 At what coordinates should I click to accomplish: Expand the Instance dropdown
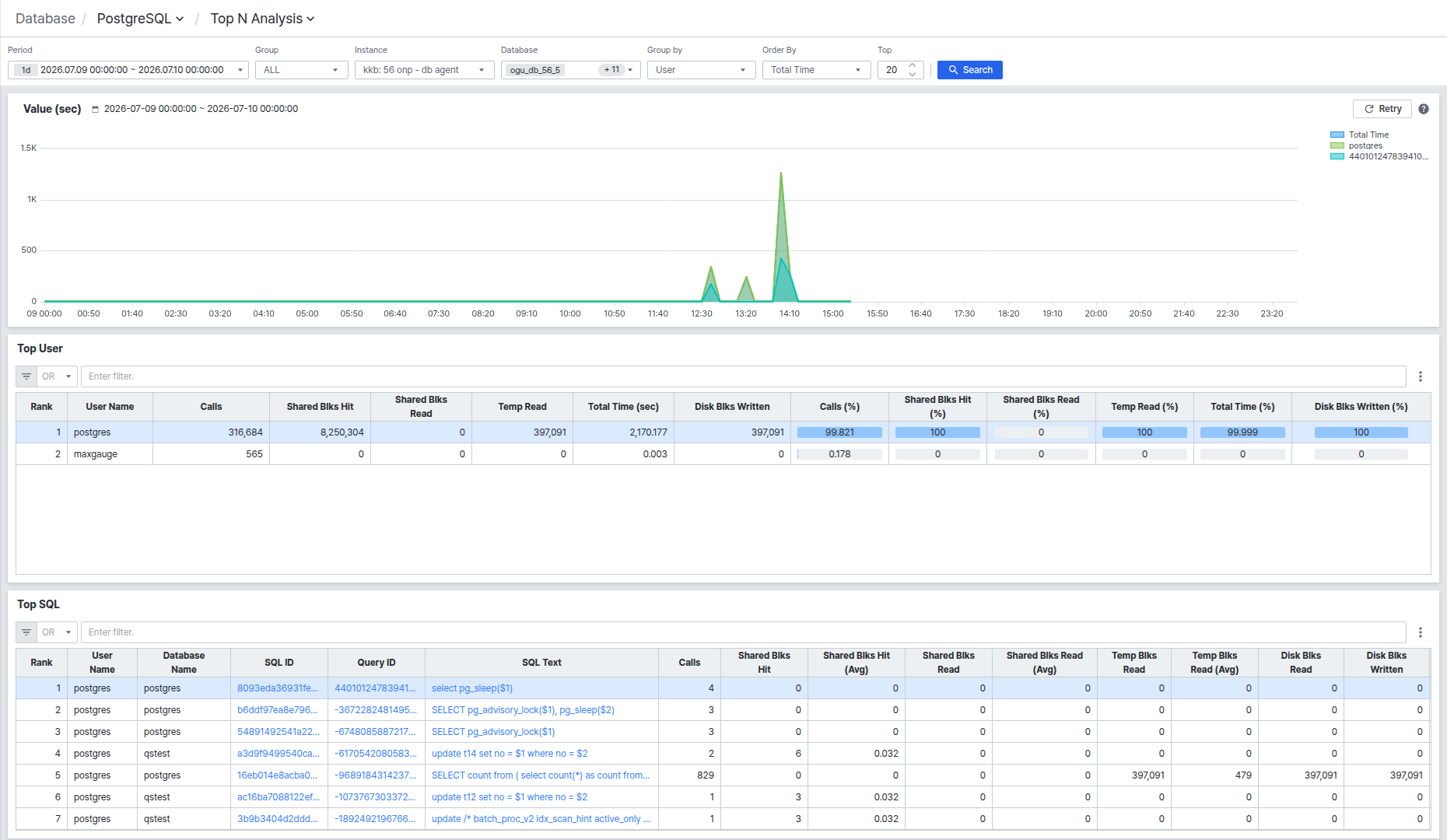pyautogui.click(x=424, y=70)
